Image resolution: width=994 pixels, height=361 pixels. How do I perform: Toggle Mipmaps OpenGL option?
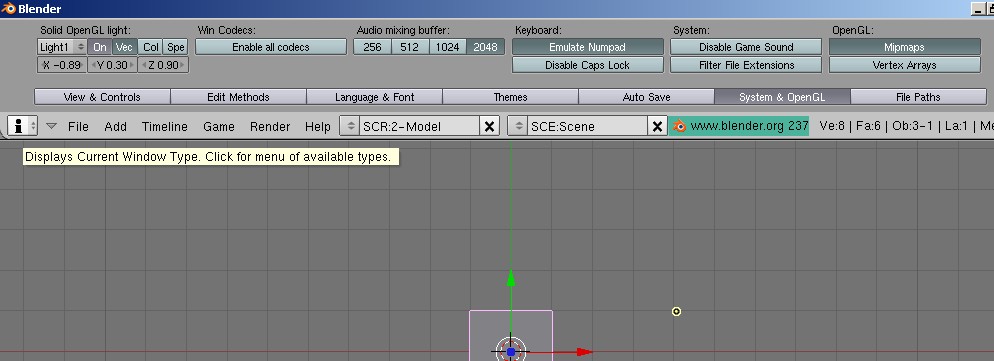(x=905, y=47)
